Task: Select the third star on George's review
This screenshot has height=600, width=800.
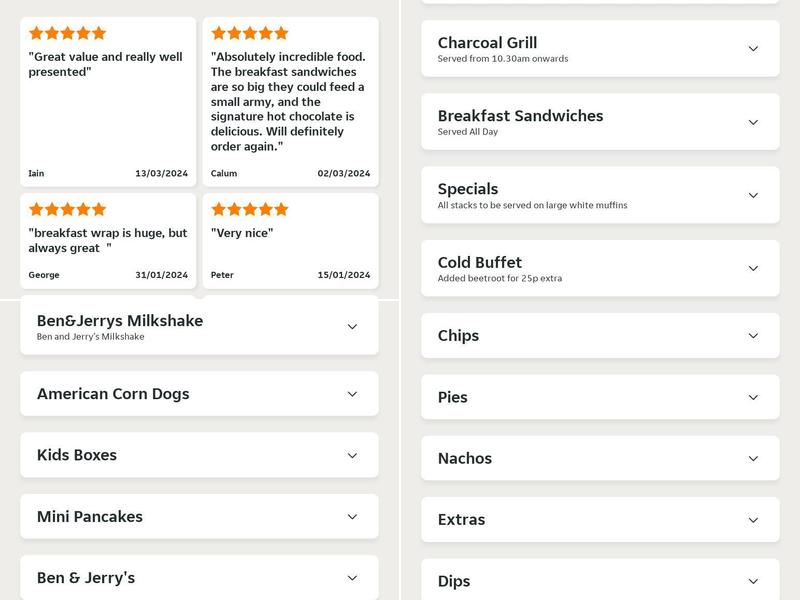Action: tap(67, 210)
